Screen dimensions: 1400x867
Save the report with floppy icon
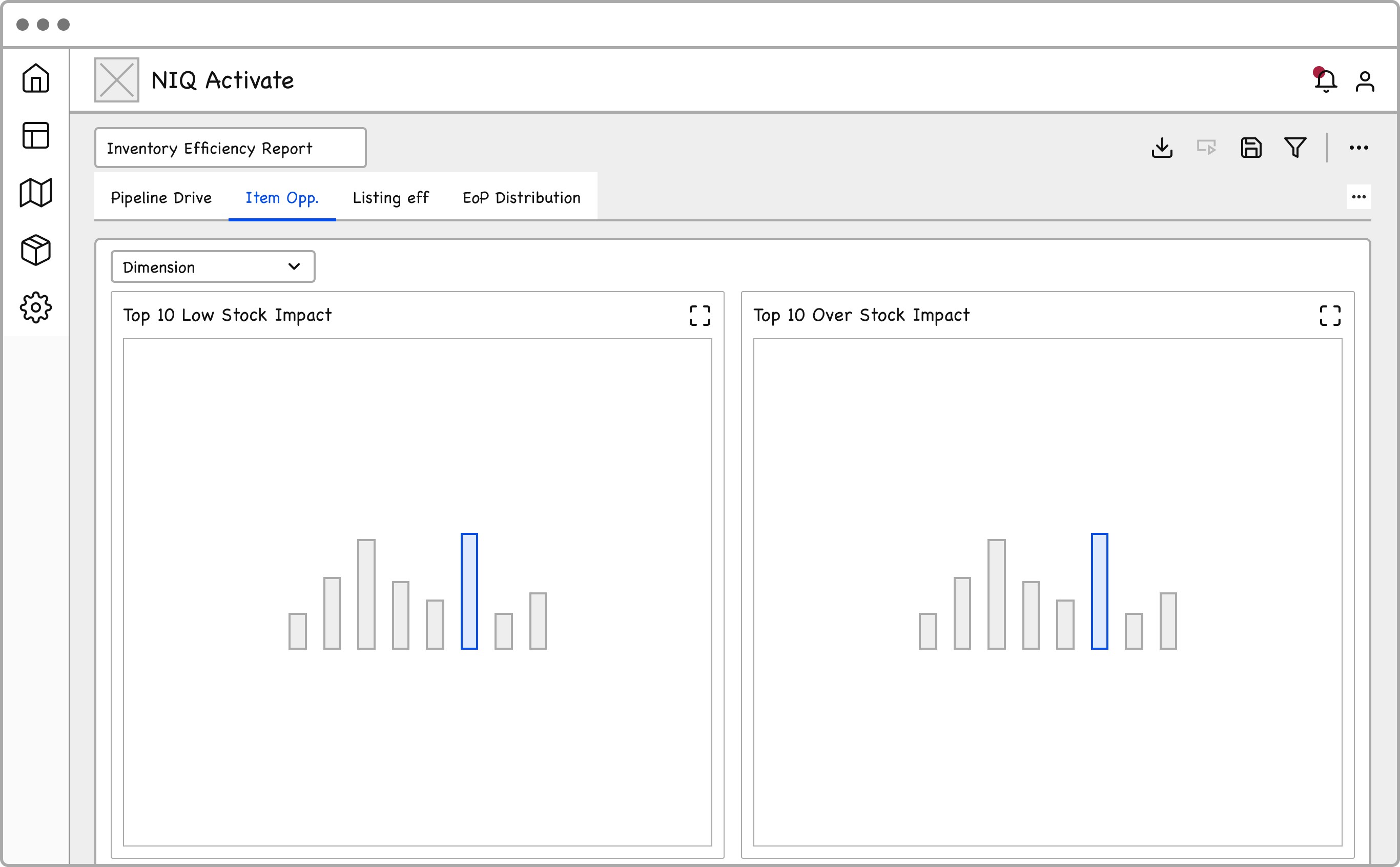coord(1251,148)
